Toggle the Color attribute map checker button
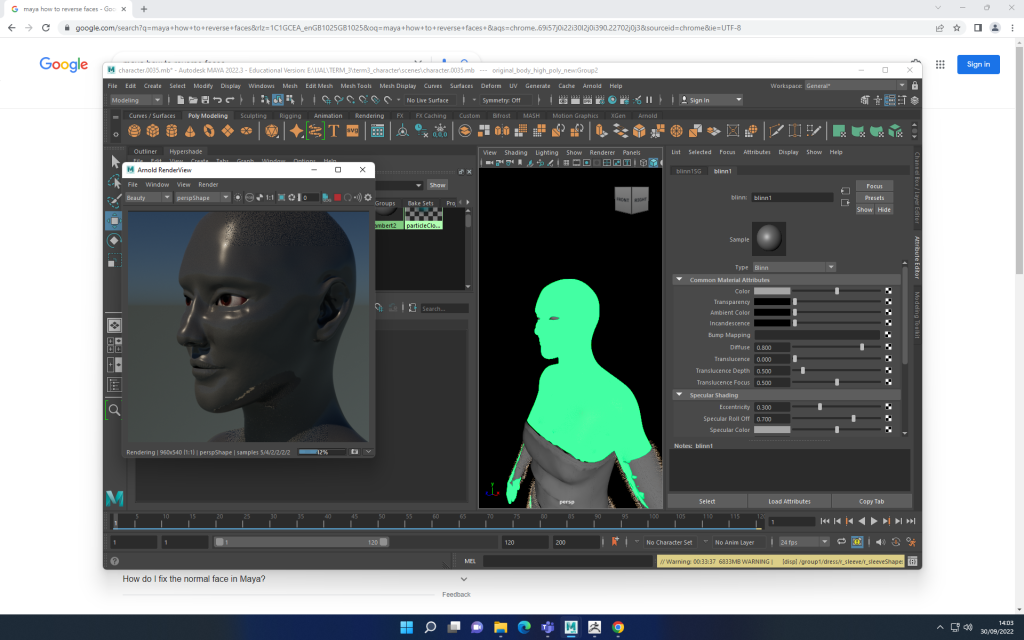The width and height of the screenshot is (1024, 640). (x=888, y=291)
